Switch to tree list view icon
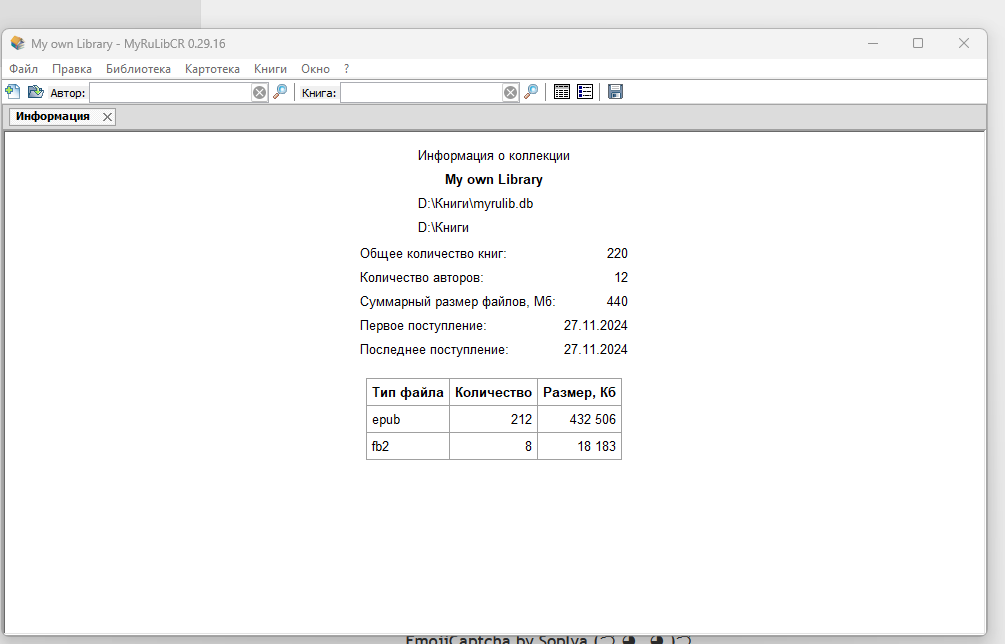Image resolution: width=1005 pixels, height=644 pixels. point(585,92)
